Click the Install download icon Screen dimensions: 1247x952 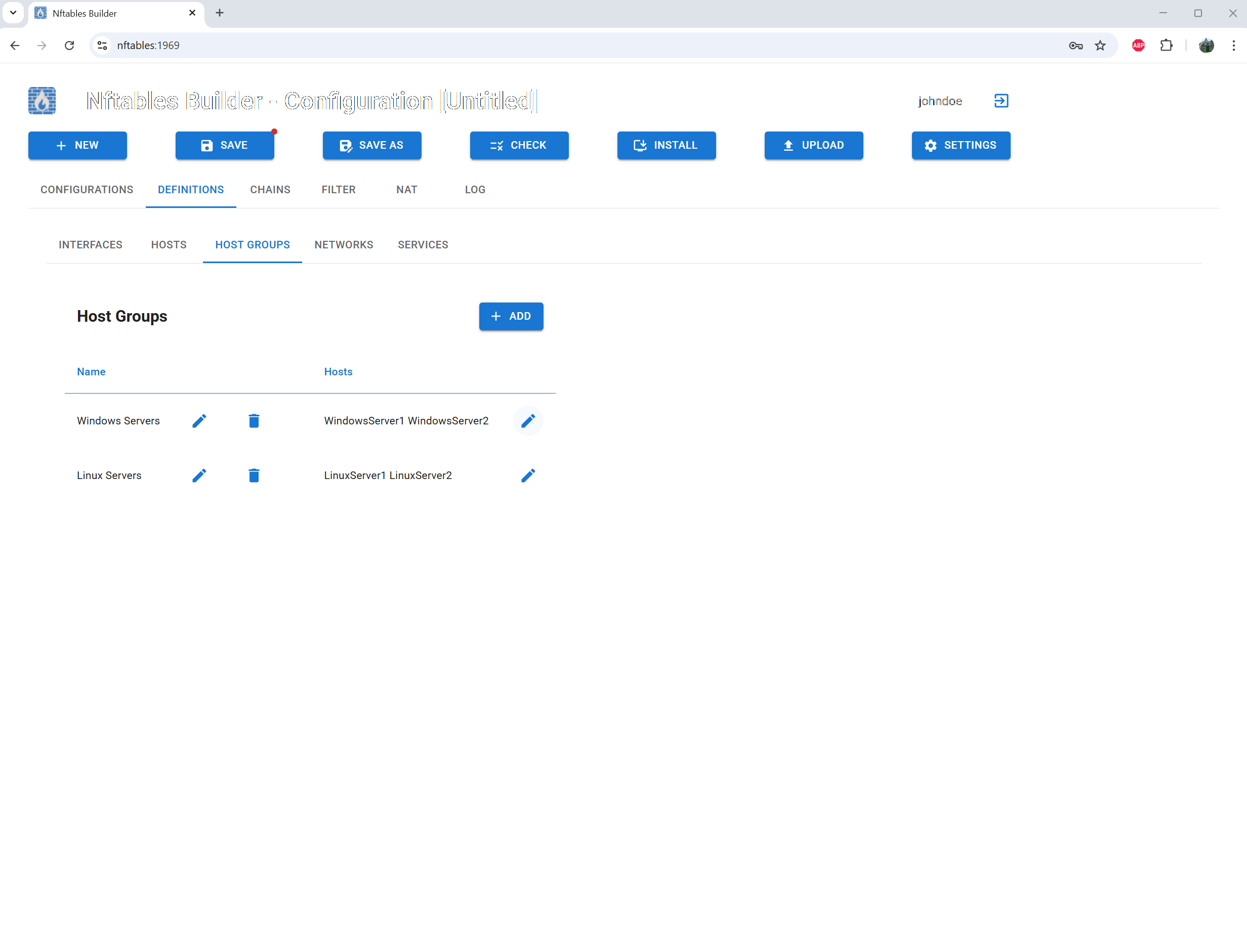click(x=640, y=145)
